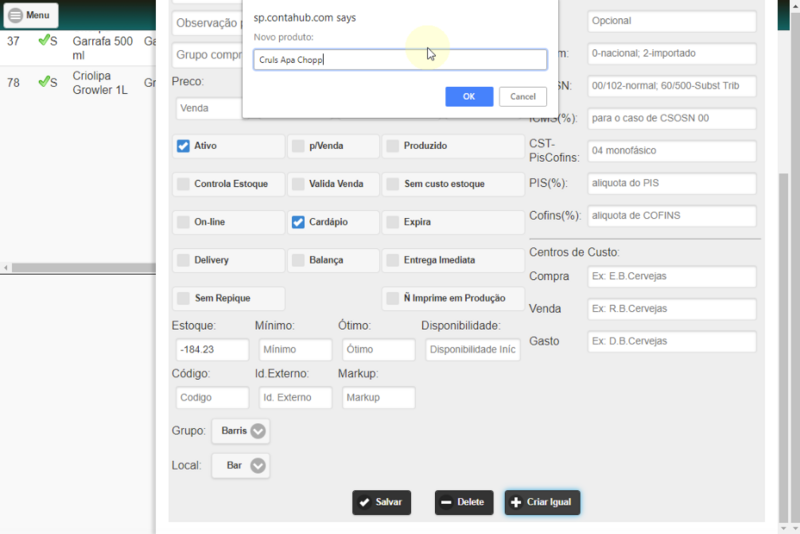The image size is (800, 534).
Task: Click the bottom scroll-down arrow
Action: [784, 528]
